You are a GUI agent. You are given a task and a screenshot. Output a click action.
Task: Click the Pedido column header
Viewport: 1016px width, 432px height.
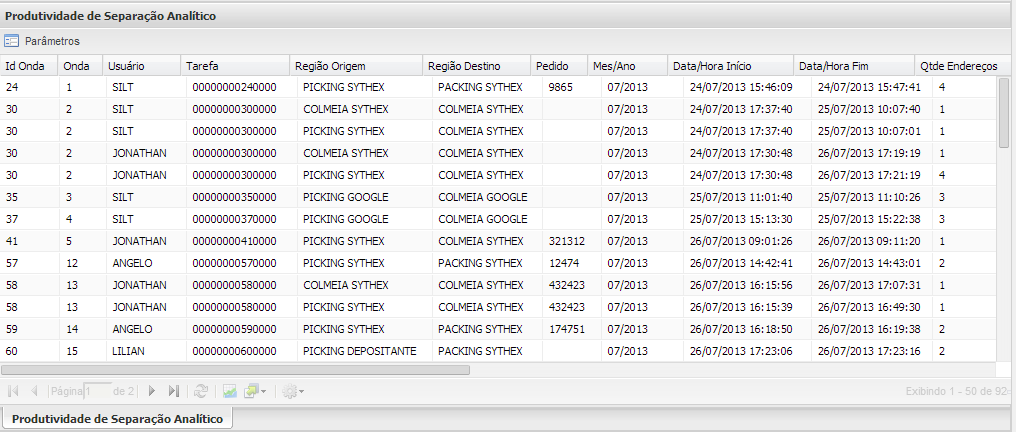[552, 66]
